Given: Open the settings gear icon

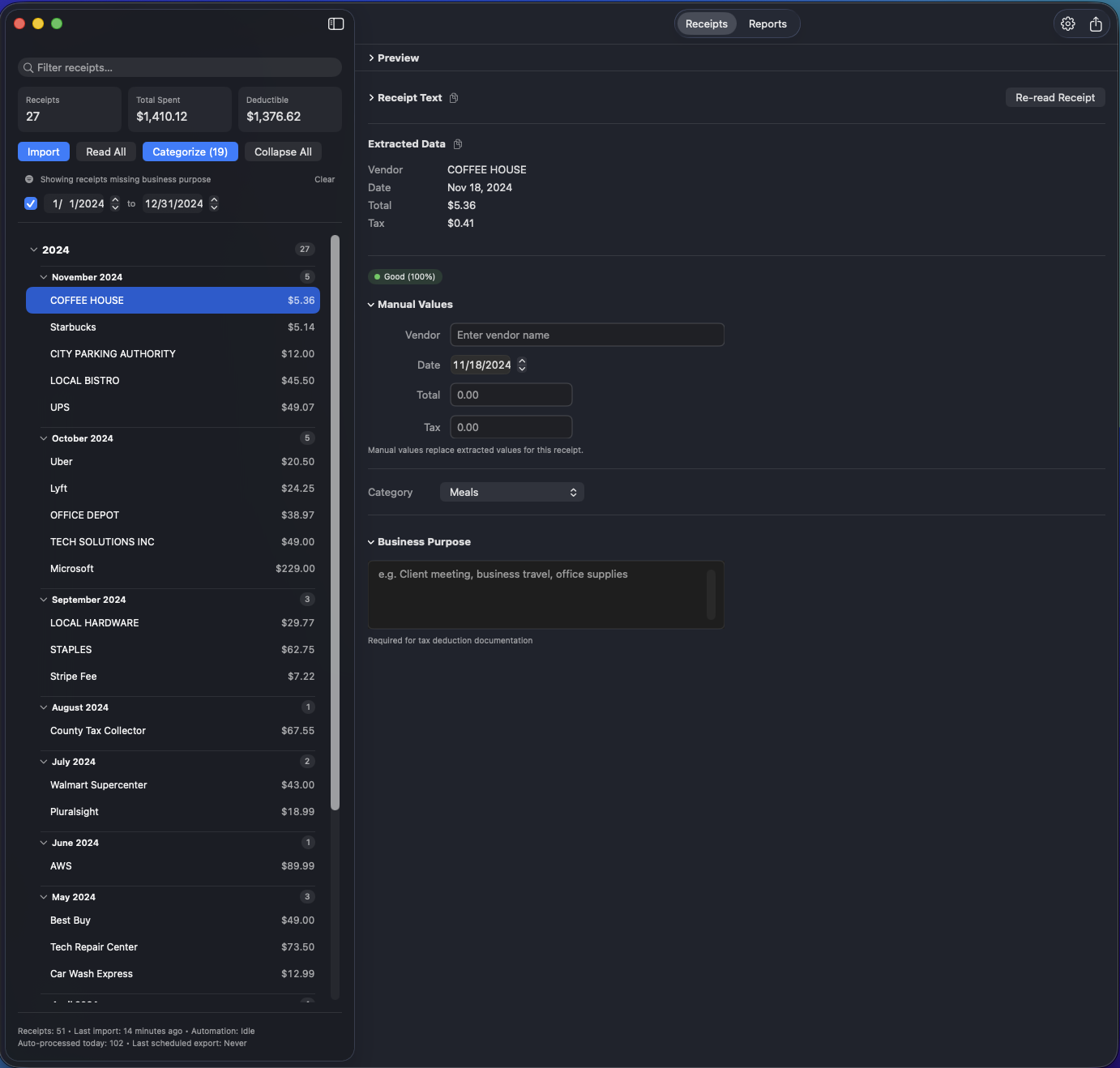Looking at the screenshot, I should 1067,23.
